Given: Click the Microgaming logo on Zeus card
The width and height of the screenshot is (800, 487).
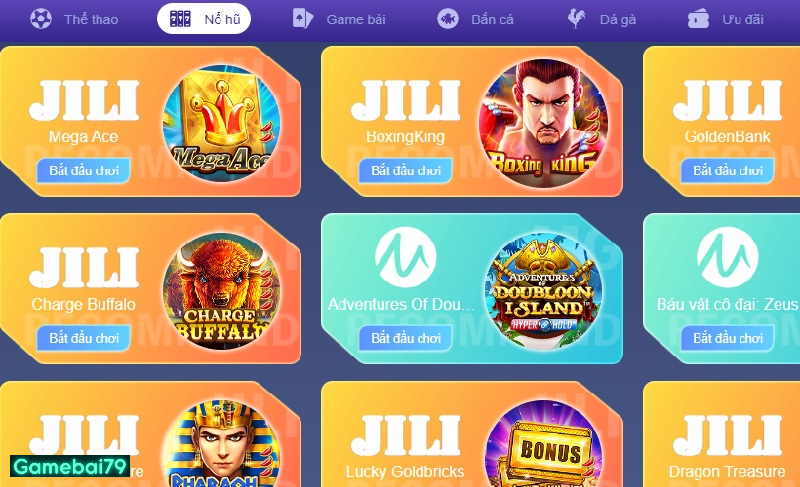Looking at the screenshot, I should point(728,257).
